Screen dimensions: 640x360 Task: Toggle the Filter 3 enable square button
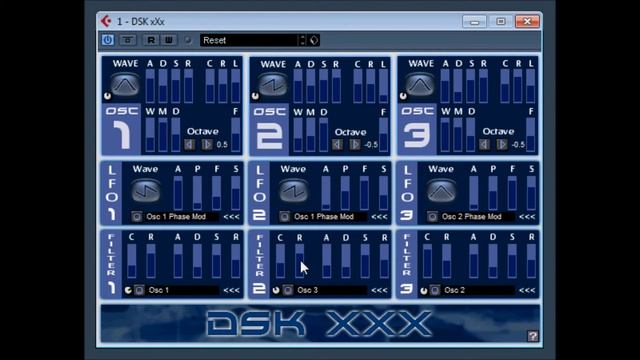click(435, 290)
